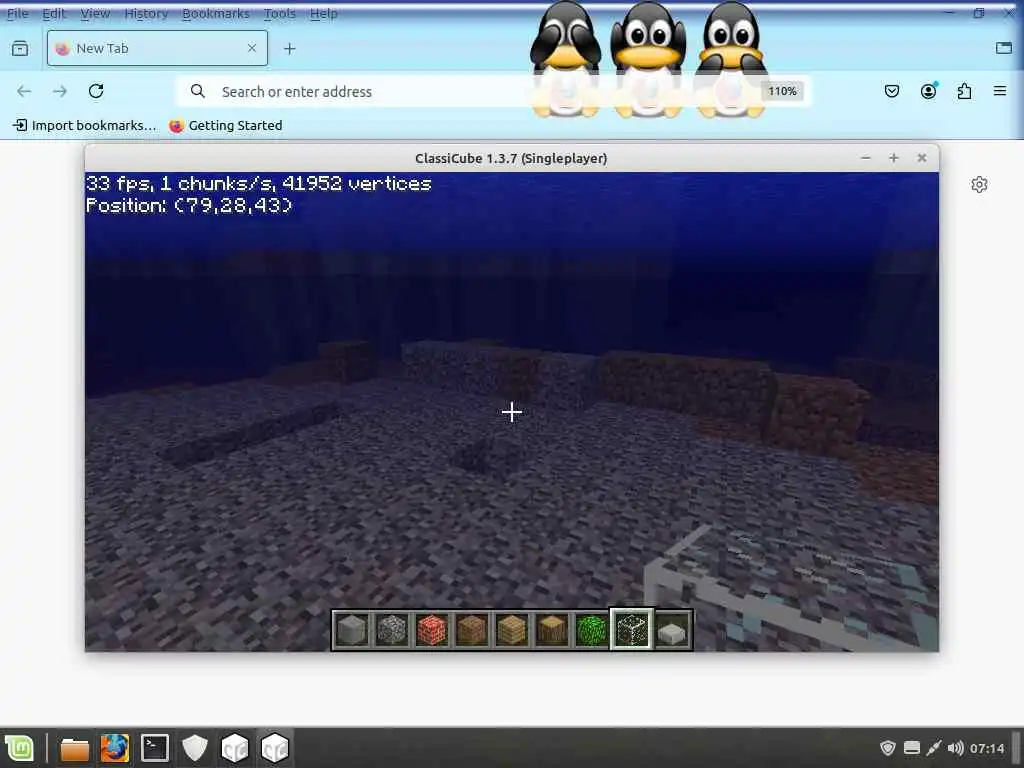Open Firefox View icon beside tabs
This screenshot has width=1024, height=768.
[20, 48]
